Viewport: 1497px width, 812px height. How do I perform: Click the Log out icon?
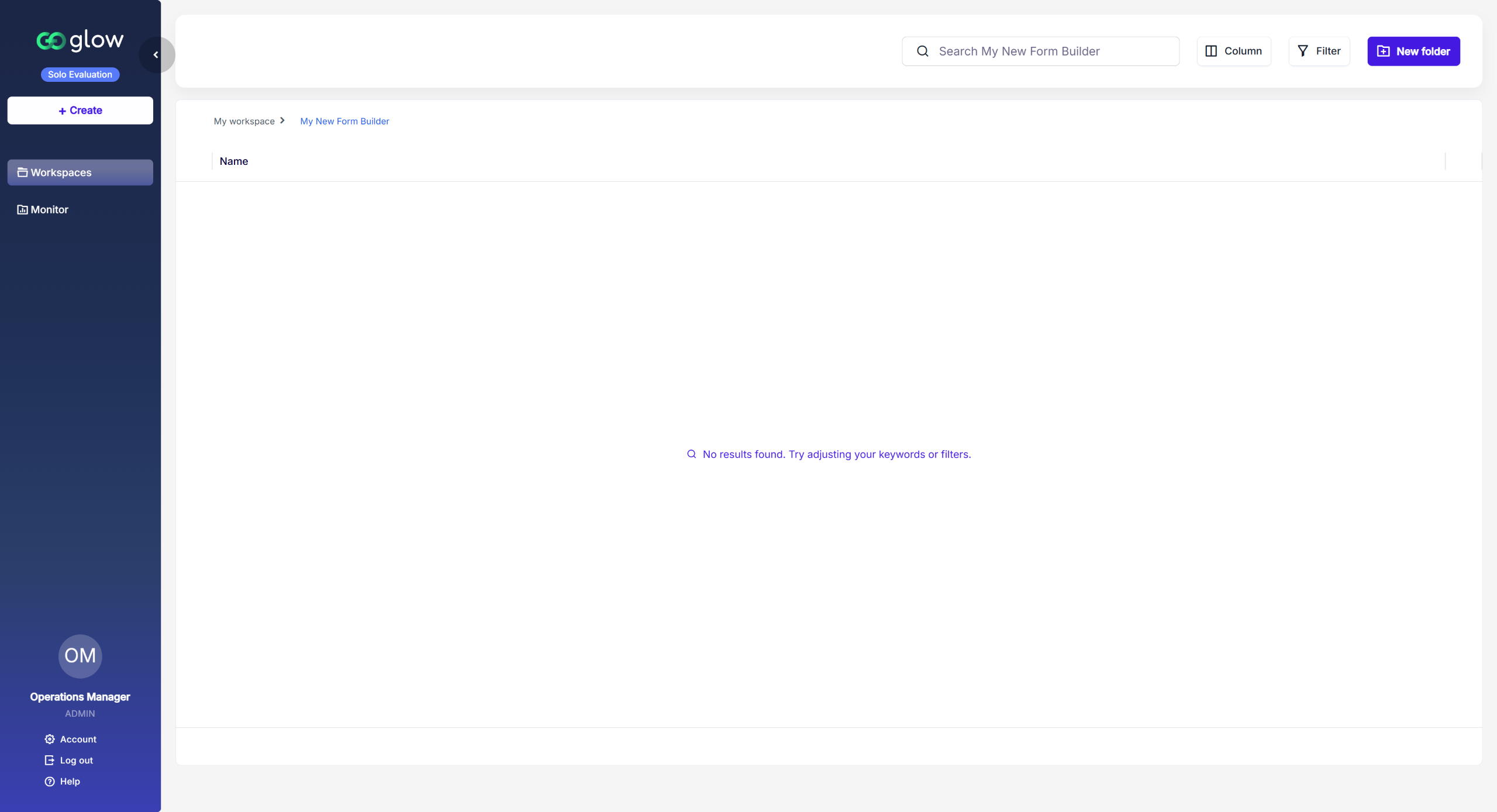[50, 760]
